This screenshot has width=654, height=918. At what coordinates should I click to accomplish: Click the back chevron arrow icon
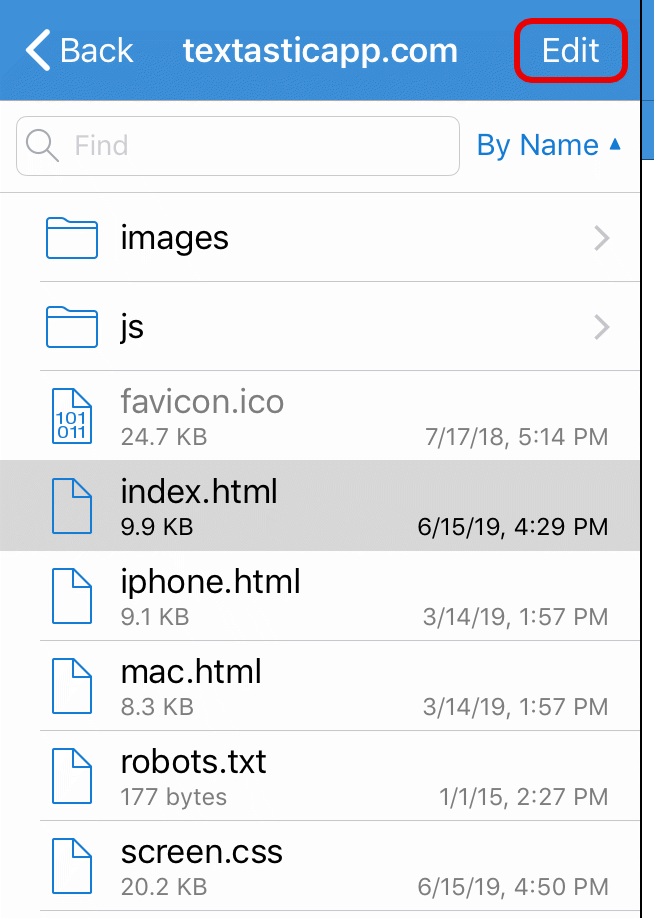pos(39,50)
